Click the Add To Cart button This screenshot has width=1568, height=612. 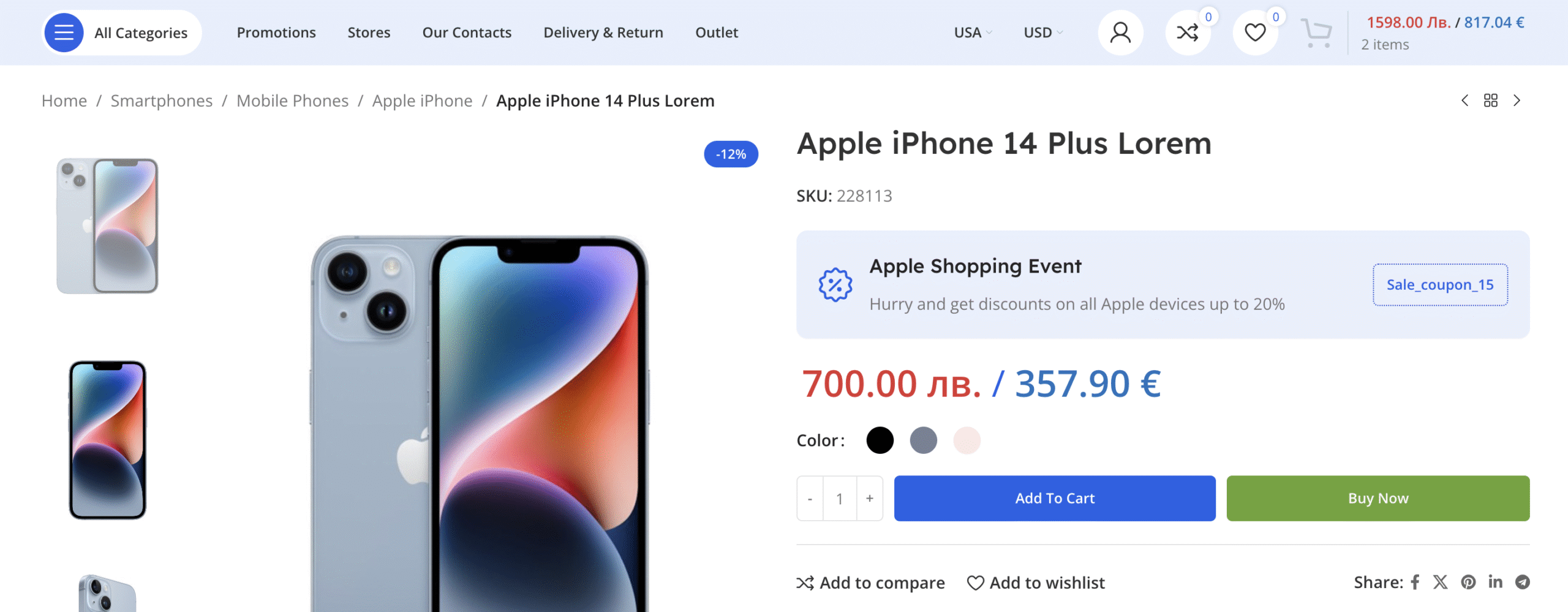(x=1054, y=498)
